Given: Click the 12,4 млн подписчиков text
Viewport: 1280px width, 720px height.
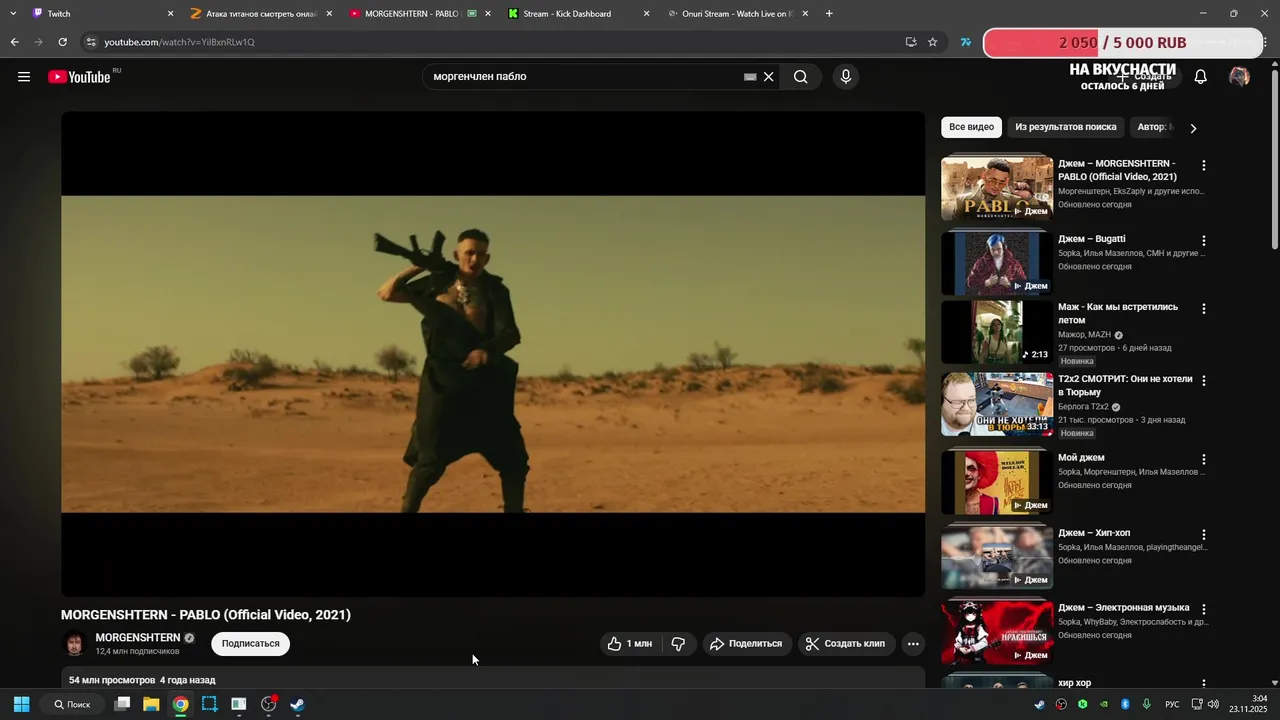Looking at the screenshot, I should point(137,651).
